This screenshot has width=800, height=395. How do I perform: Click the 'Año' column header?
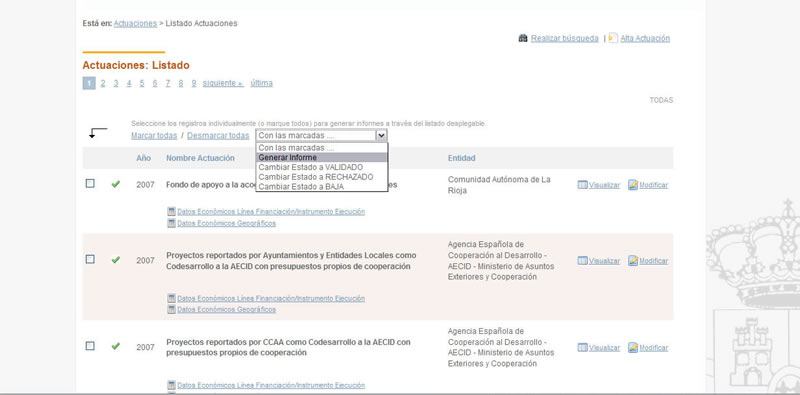click(143, 158)
